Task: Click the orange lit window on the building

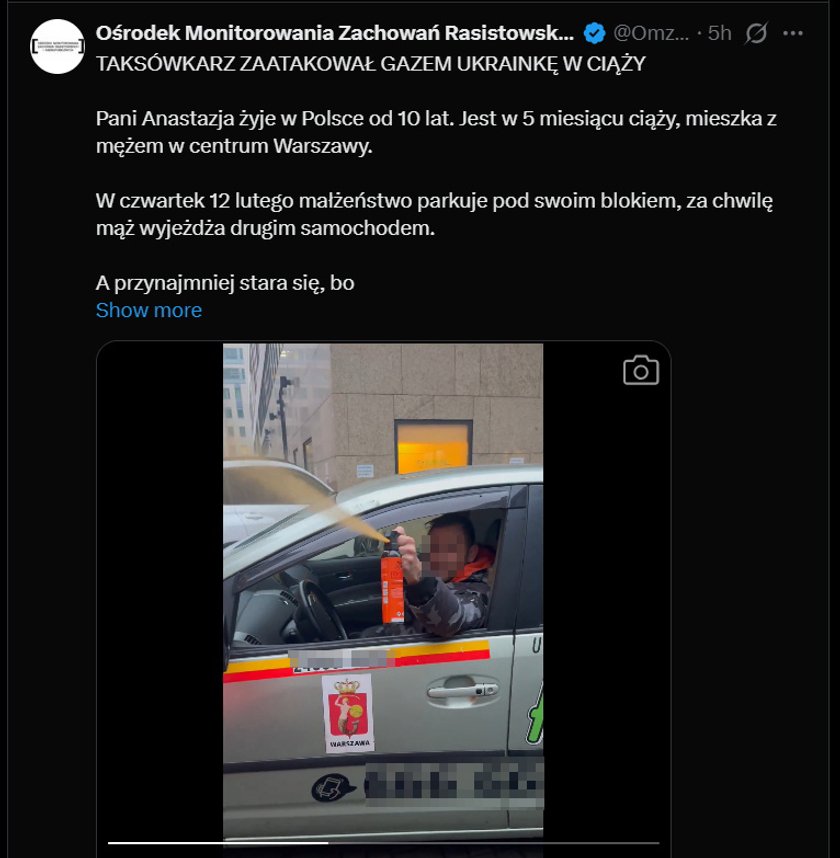Action: tap(433, 448)
